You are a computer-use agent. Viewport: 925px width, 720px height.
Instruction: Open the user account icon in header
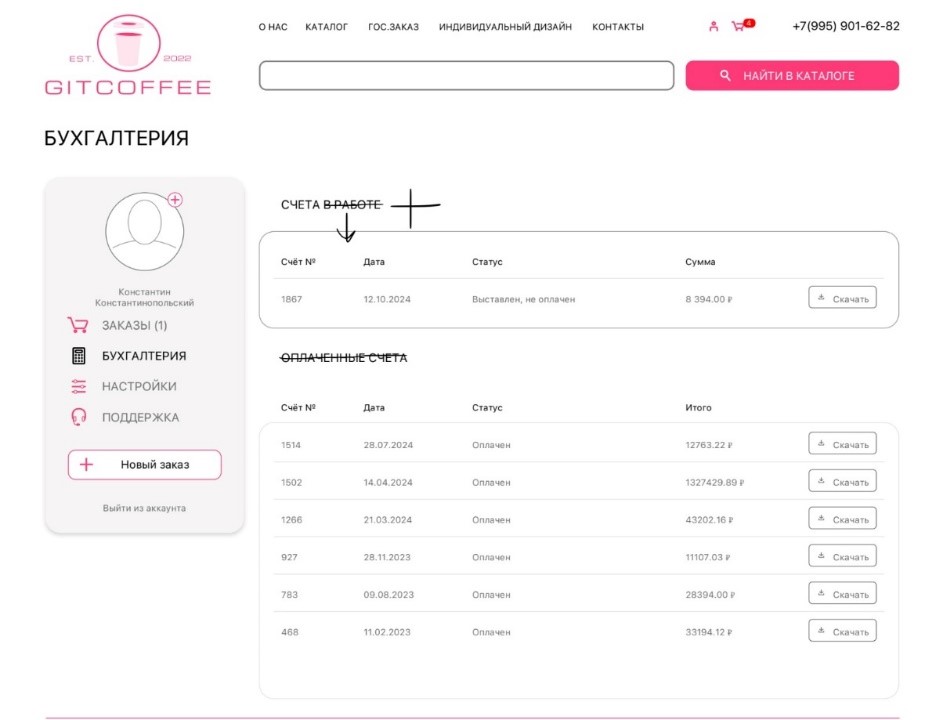pyautogui.click(x=713, y=27)
